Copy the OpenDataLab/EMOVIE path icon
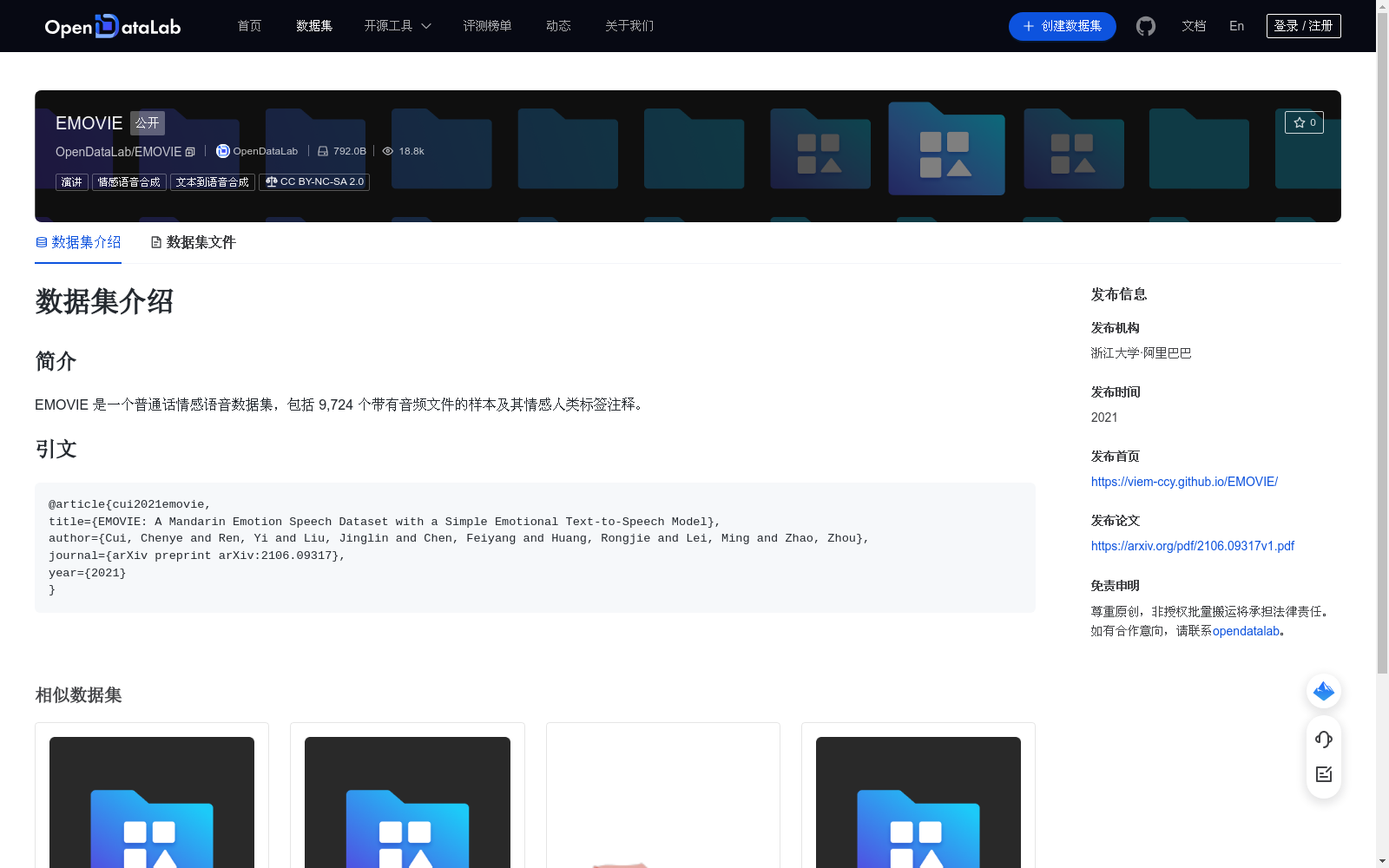 190,152
